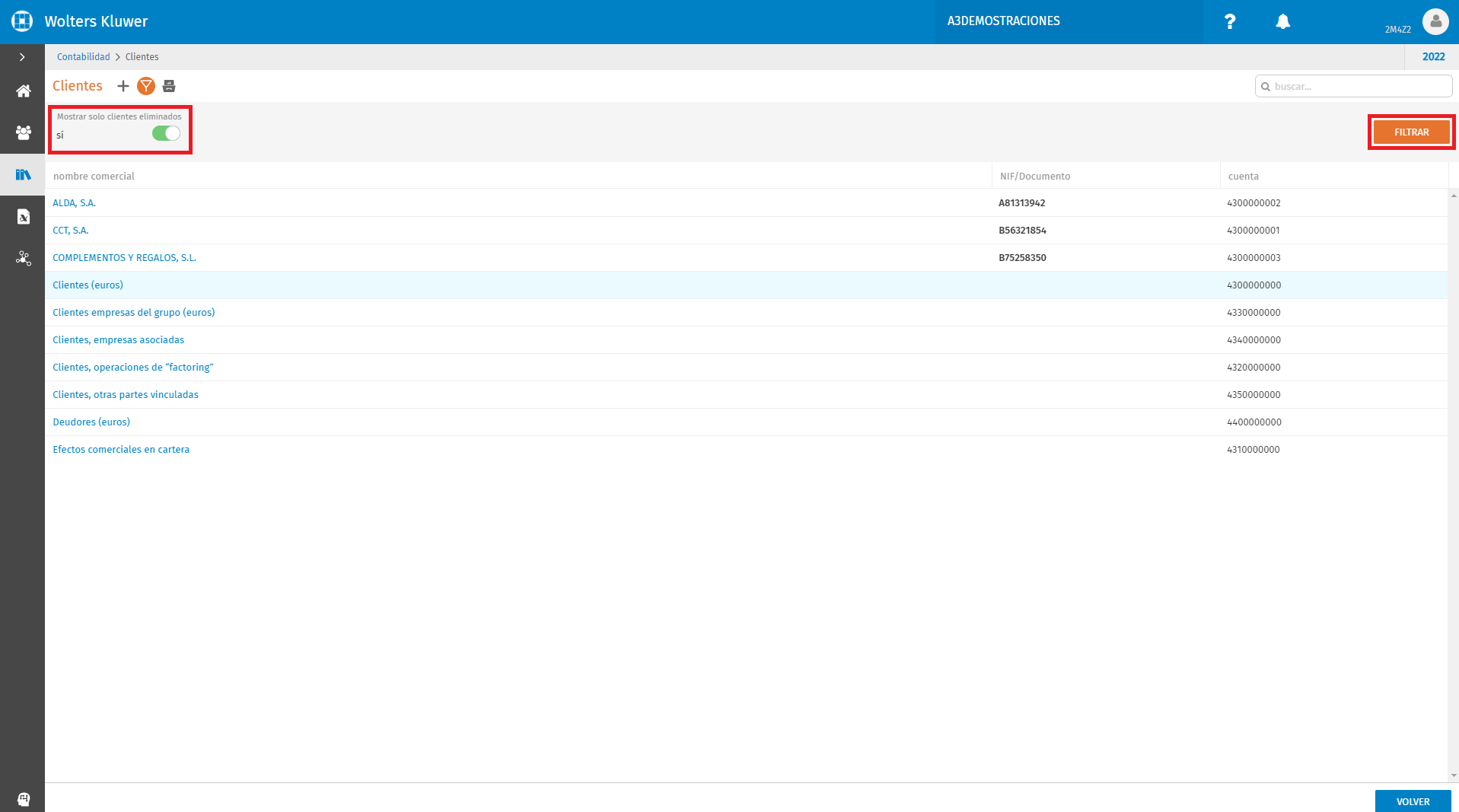Open the Contabilidad breadcrumb link
1459x812 pixels.
pyautogui.click(x=84, y=57)
